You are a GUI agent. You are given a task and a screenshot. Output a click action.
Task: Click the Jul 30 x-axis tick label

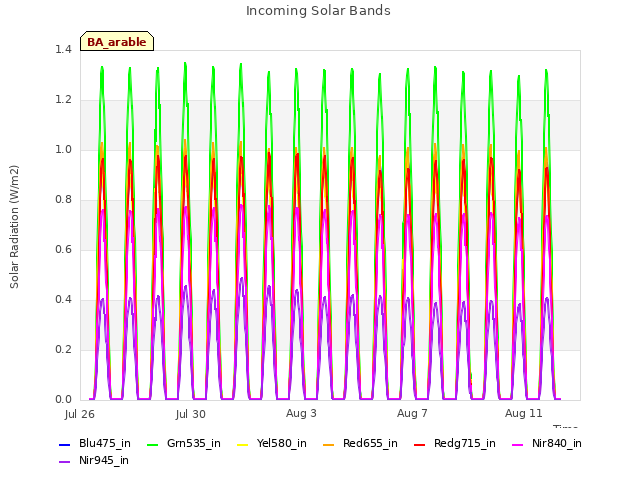[x=191, y=414]
